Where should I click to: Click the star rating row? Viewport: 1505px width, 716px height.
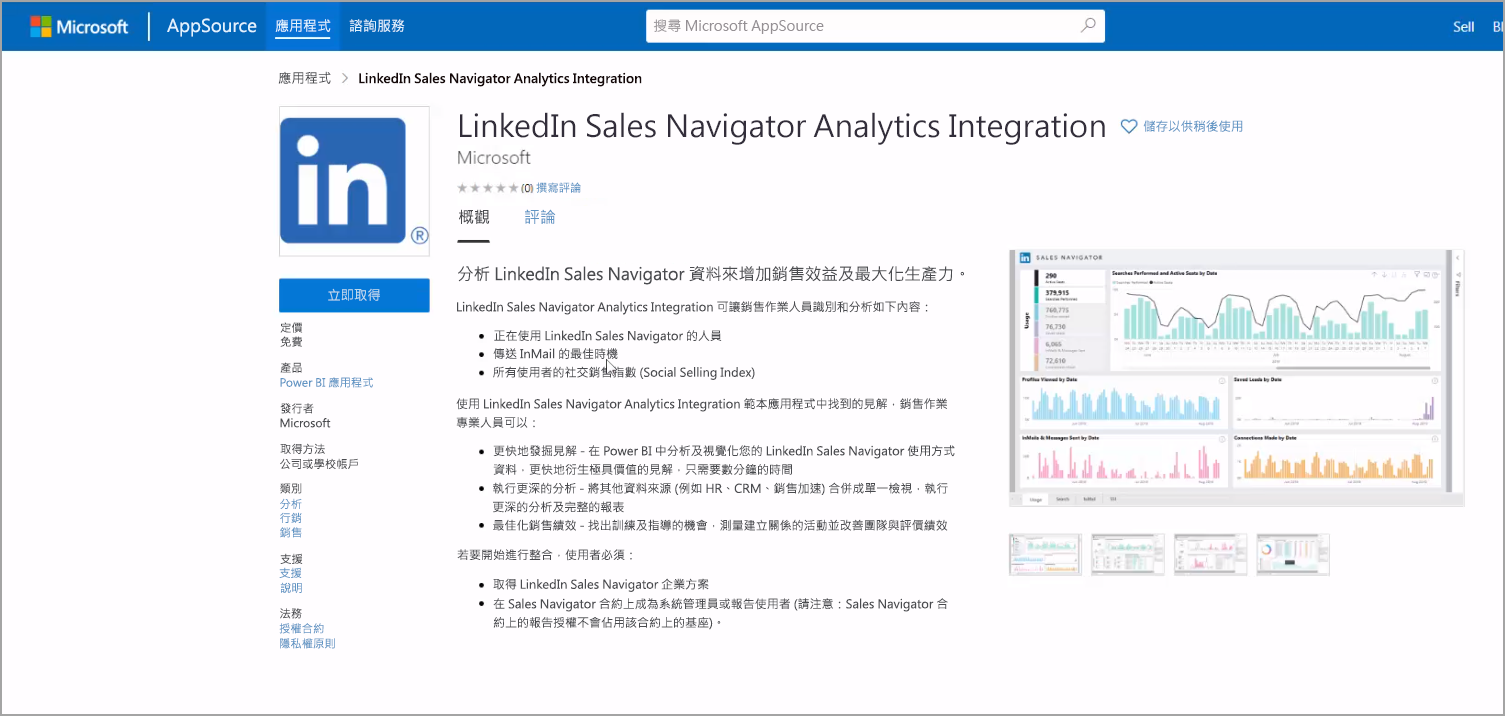pos(488,188)
